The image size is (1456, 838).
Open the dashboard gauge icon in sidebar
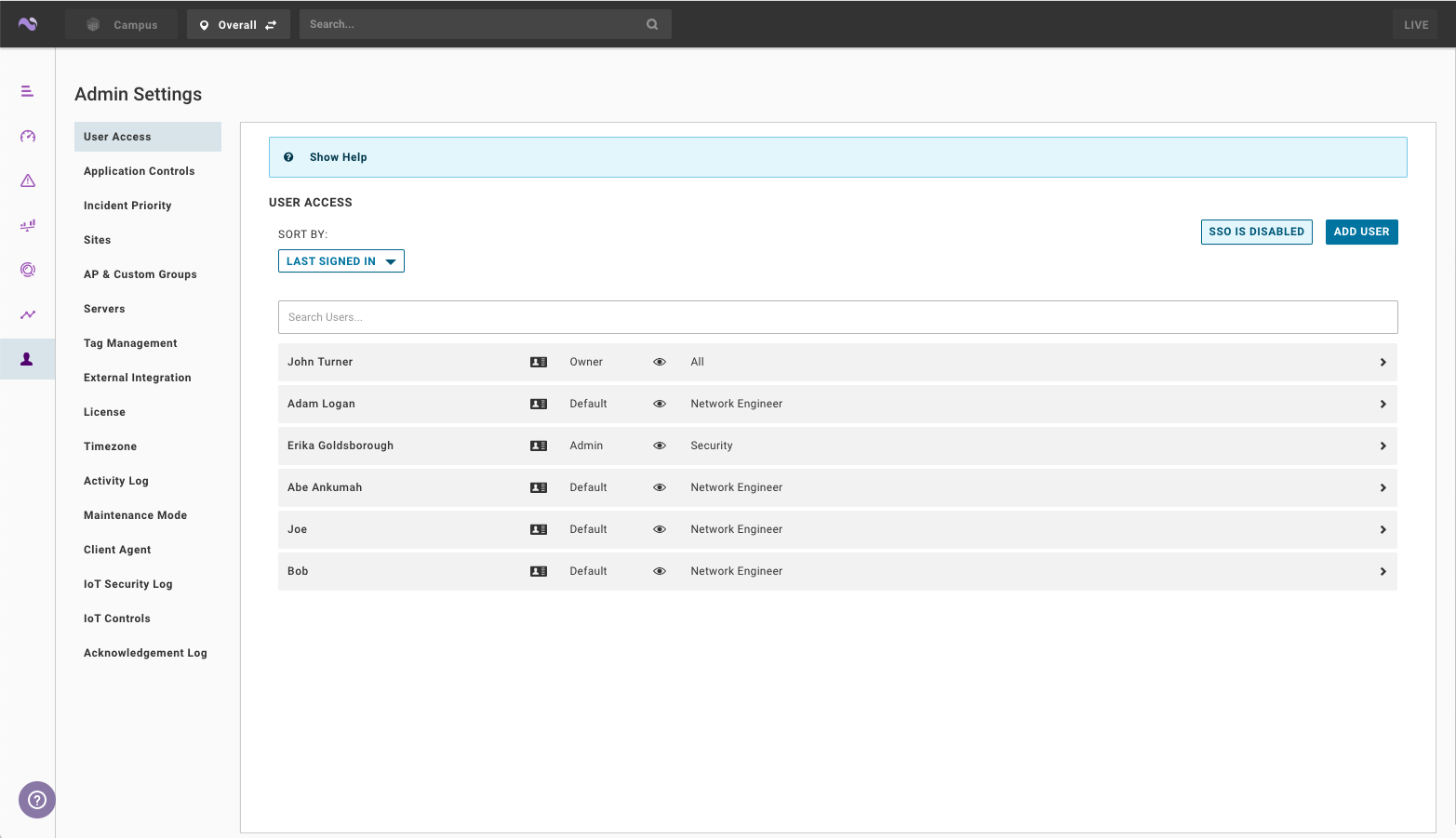click(x=28, y=136)
